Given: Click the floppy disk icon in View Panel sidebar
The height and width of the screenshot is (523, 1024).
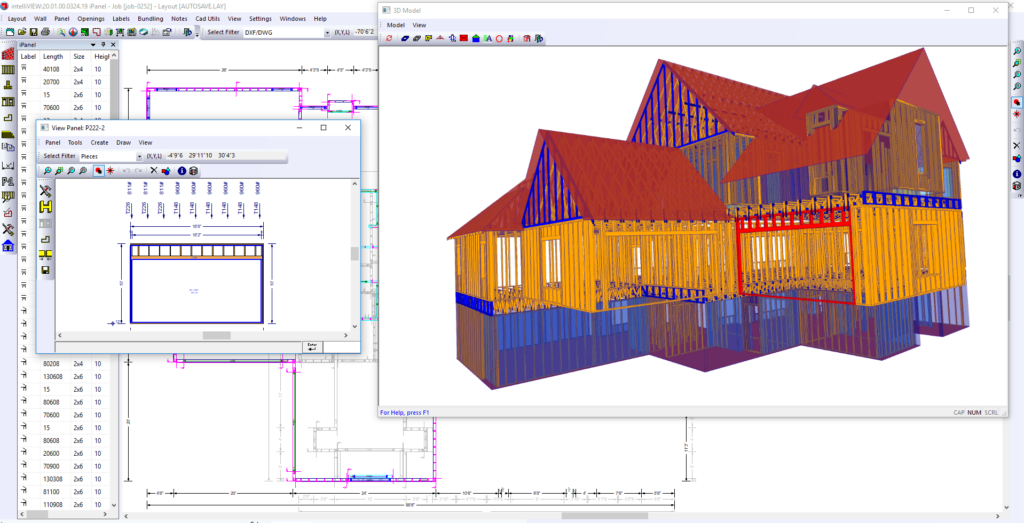Looking at the screenshot, I should coord(45,269).
